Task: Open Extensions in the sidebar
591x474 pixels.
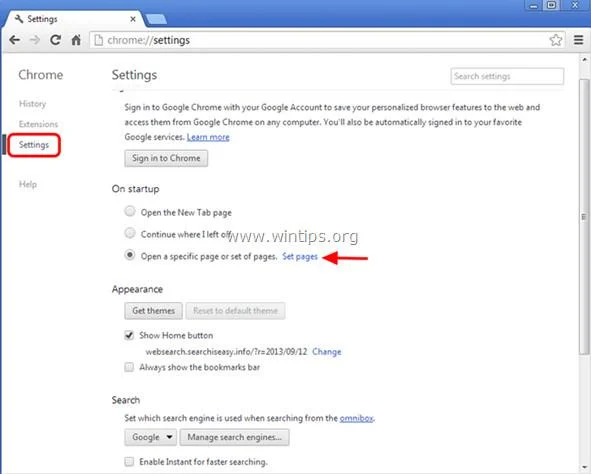Action: click(38, 124)
